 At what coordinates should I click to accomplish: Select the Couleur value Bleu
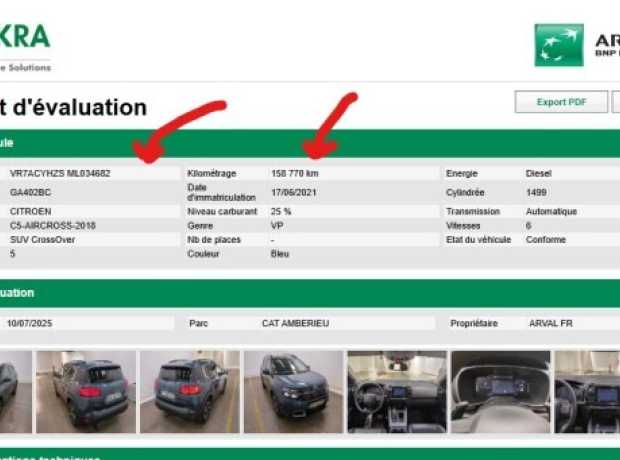[x=280, y=254]
